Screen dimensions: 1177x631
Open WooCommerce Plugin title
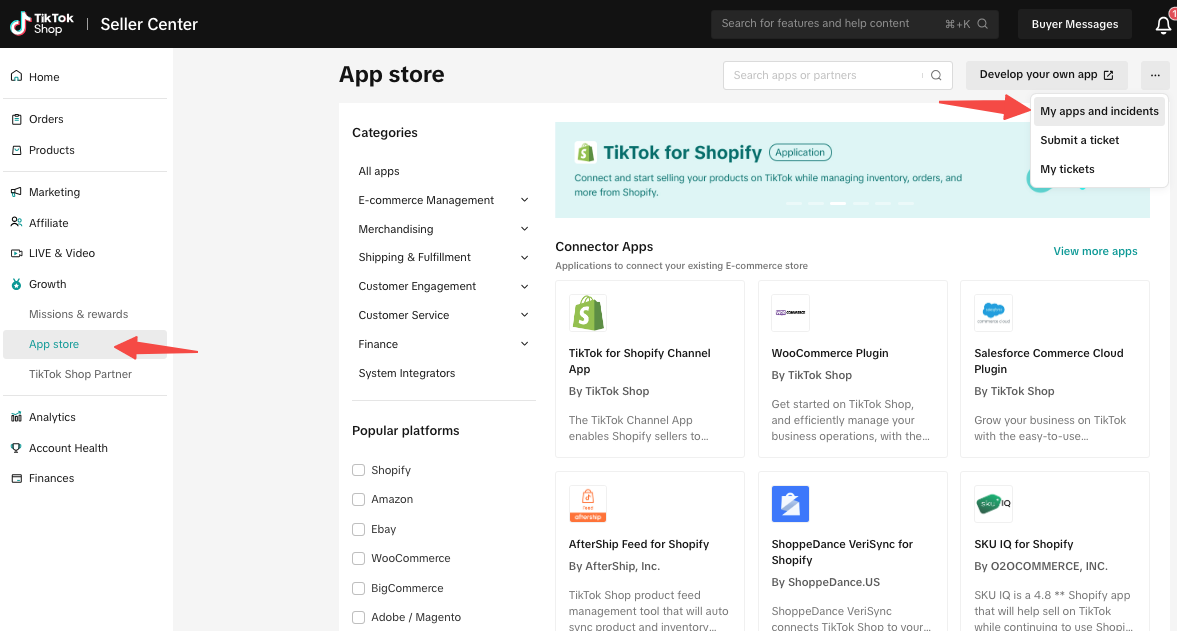tap(829, 353)
